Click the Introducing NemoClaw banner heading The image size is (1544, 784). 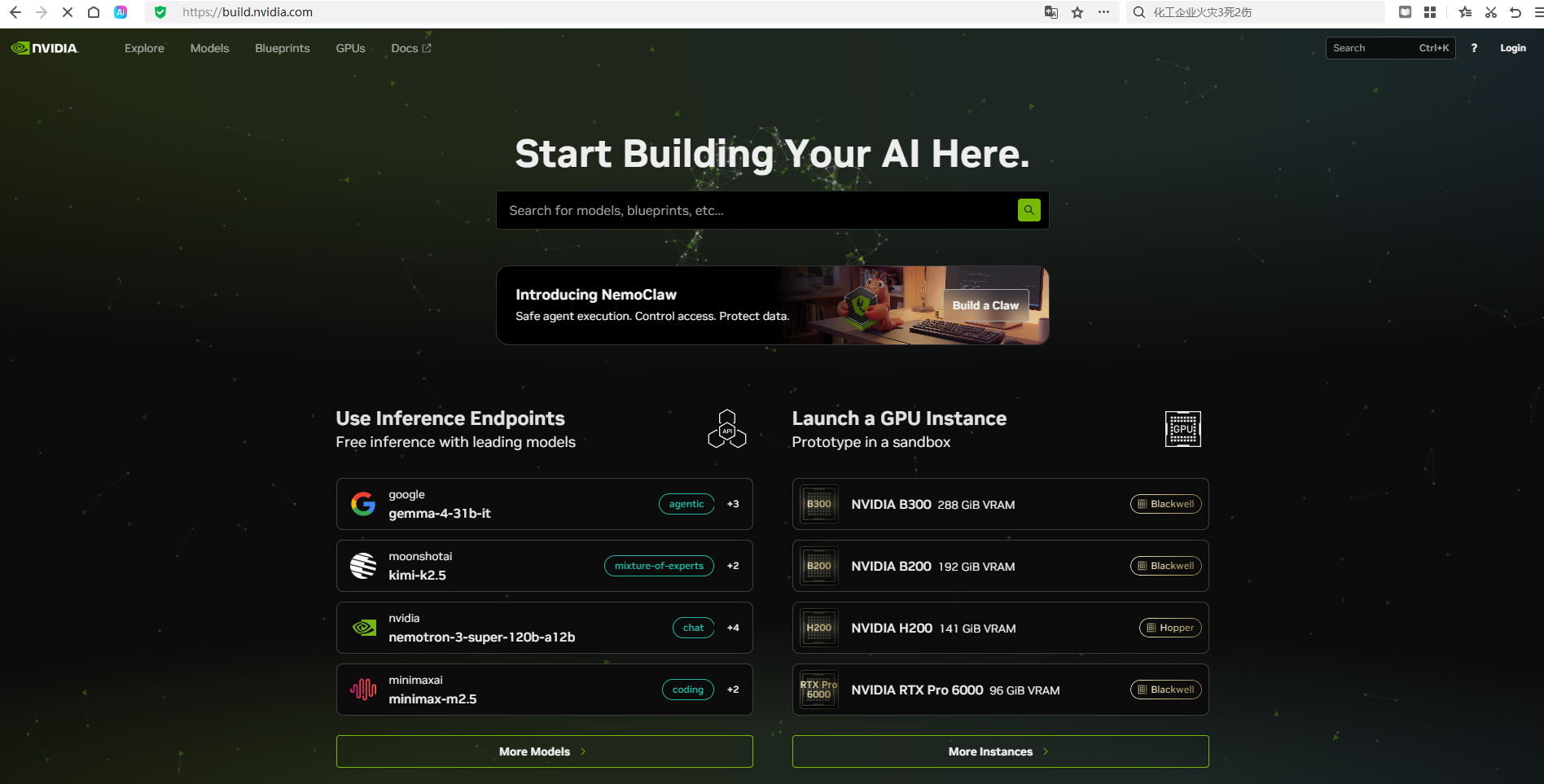[596, 295]
